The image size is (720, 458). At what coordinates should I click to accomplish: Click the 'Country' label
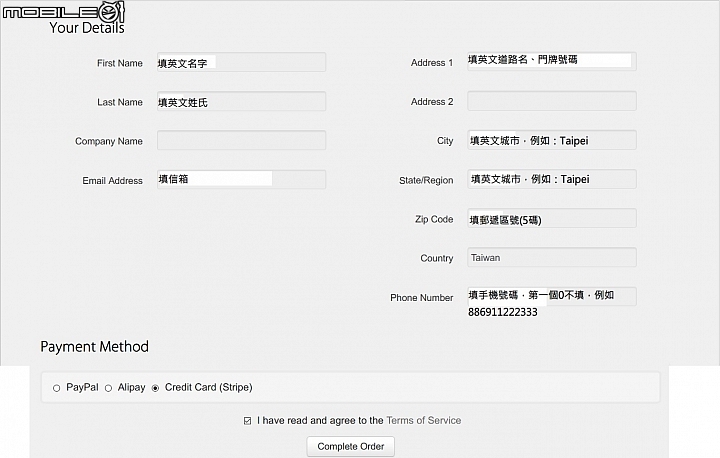[x=437, y=259]
